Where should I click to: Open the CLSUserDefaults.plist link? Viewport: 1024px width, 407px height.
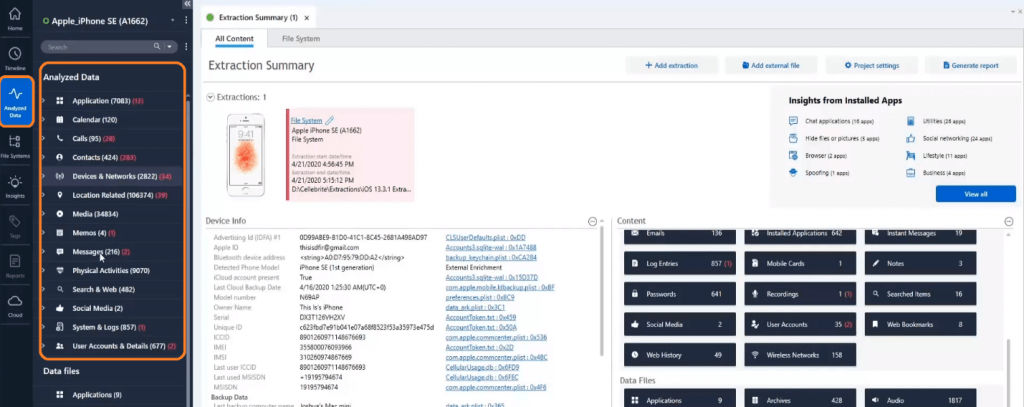point(485,238)
